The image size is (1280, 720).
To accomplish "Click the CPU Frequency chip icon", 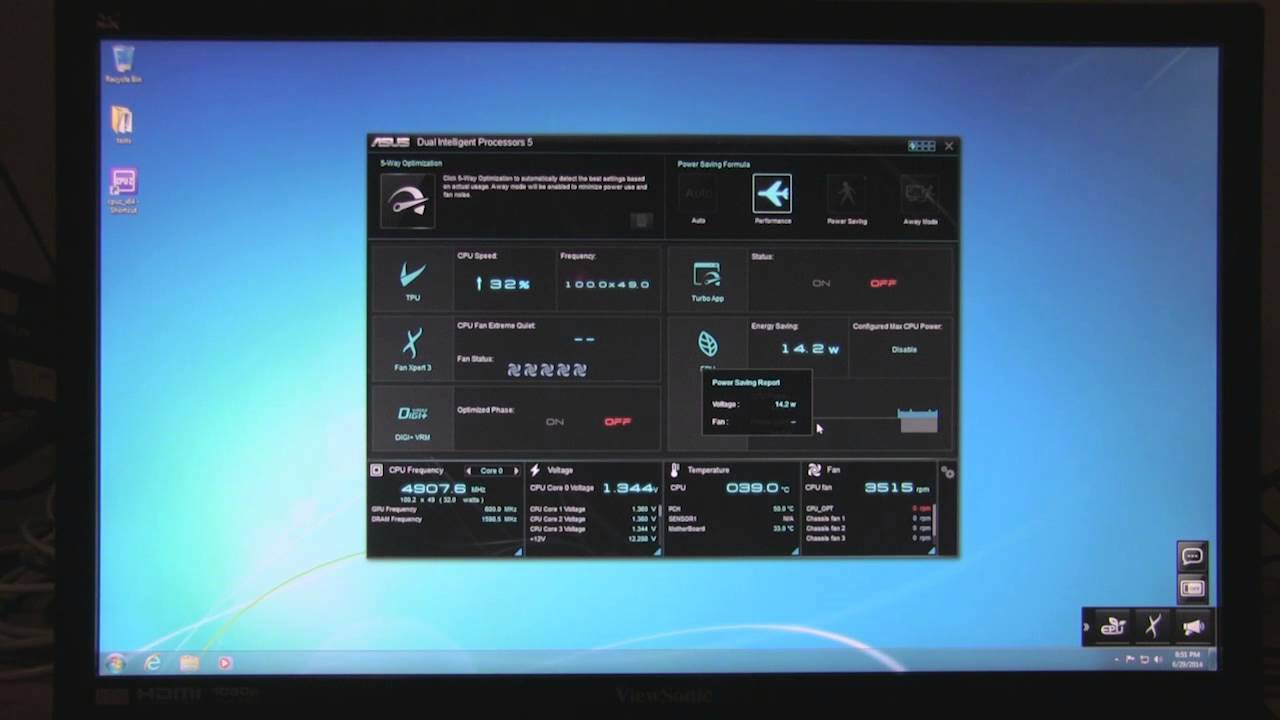I will (376, 470).
